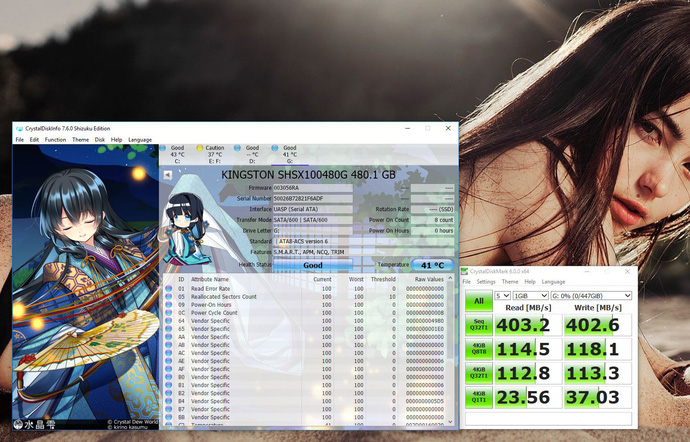This screenshot has height=442, width=690.
Task: Open Help menu in CrystalDiskInfo
Action: [117, 140]
